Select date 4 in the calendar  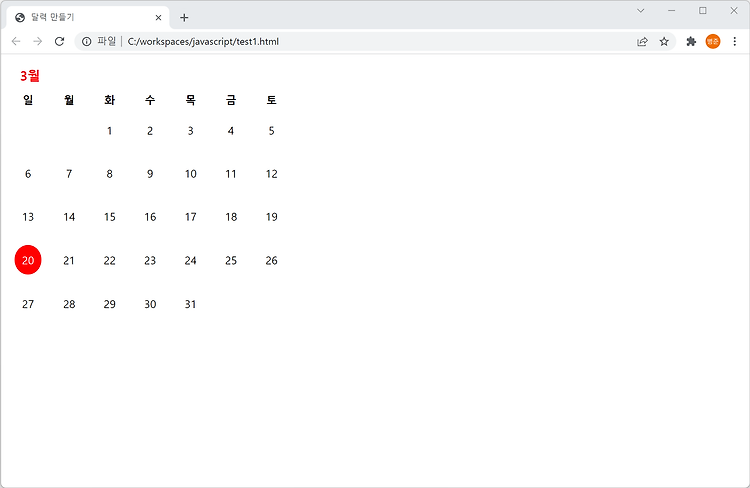[231, 131]
